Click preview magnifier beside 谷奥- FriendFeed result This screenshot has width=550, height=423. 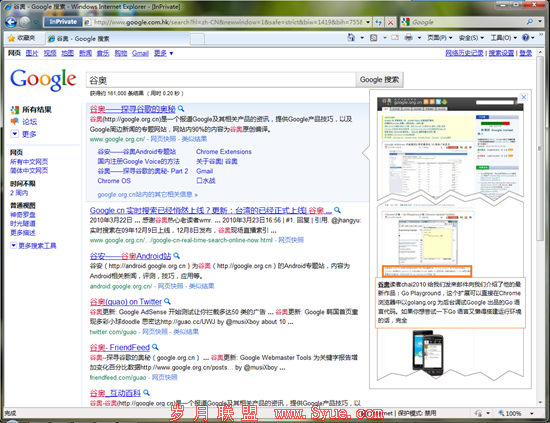155,347
